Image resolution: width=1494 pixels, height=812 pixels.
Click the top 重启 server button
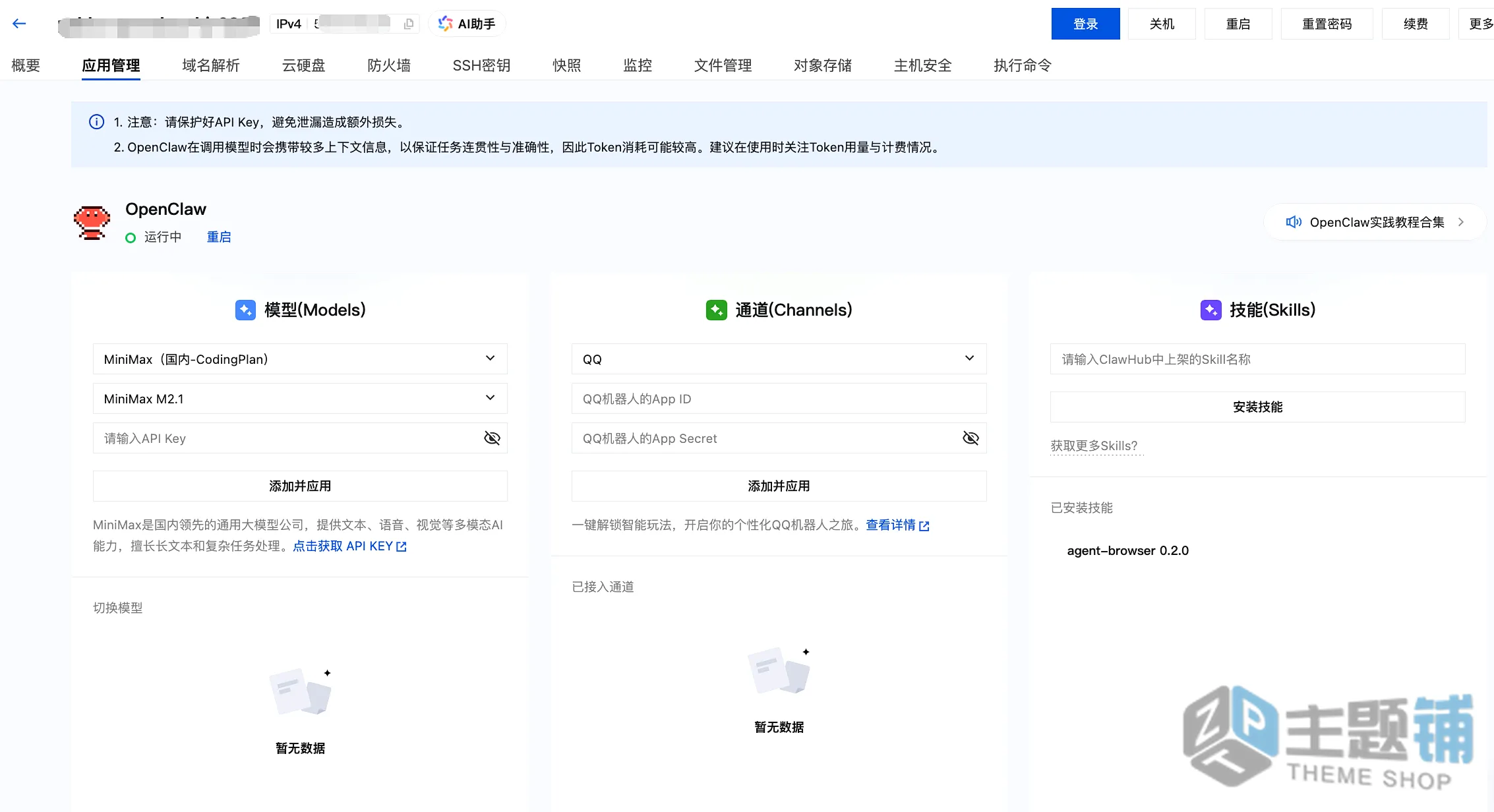tap(1238, 24)
